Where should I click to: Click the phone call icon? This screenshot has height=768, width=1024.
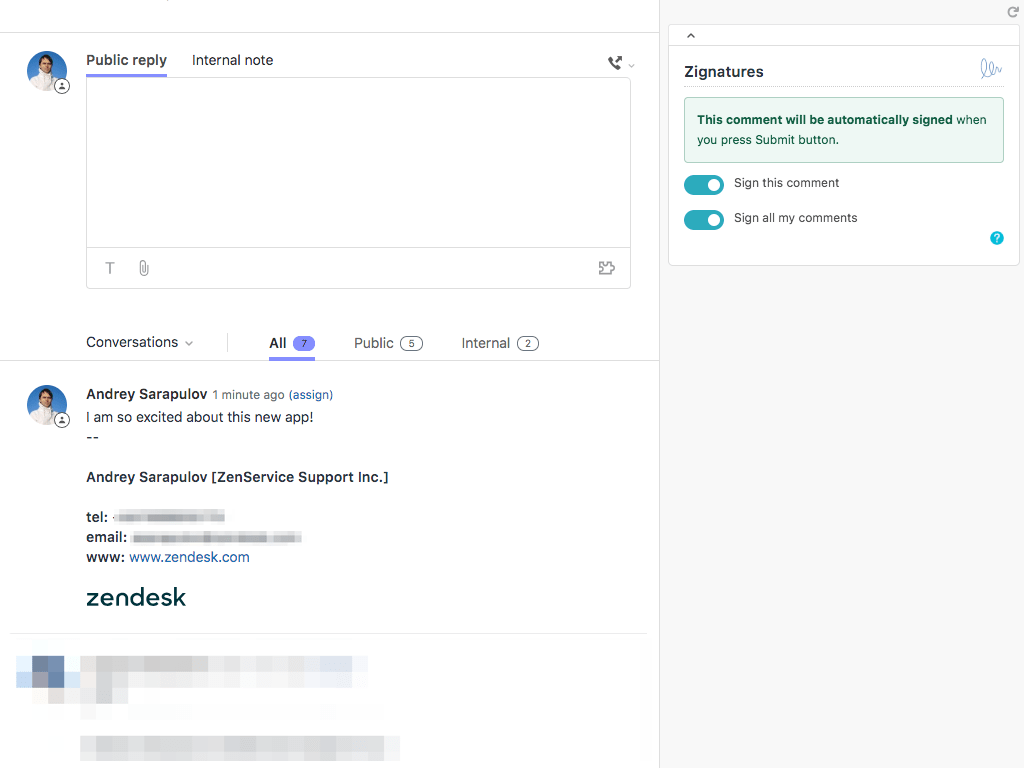615,63
